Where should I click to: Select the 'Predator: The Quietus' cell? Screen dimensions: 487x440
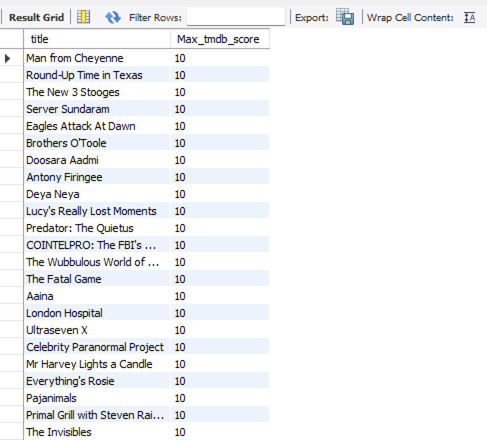point(97,228)
